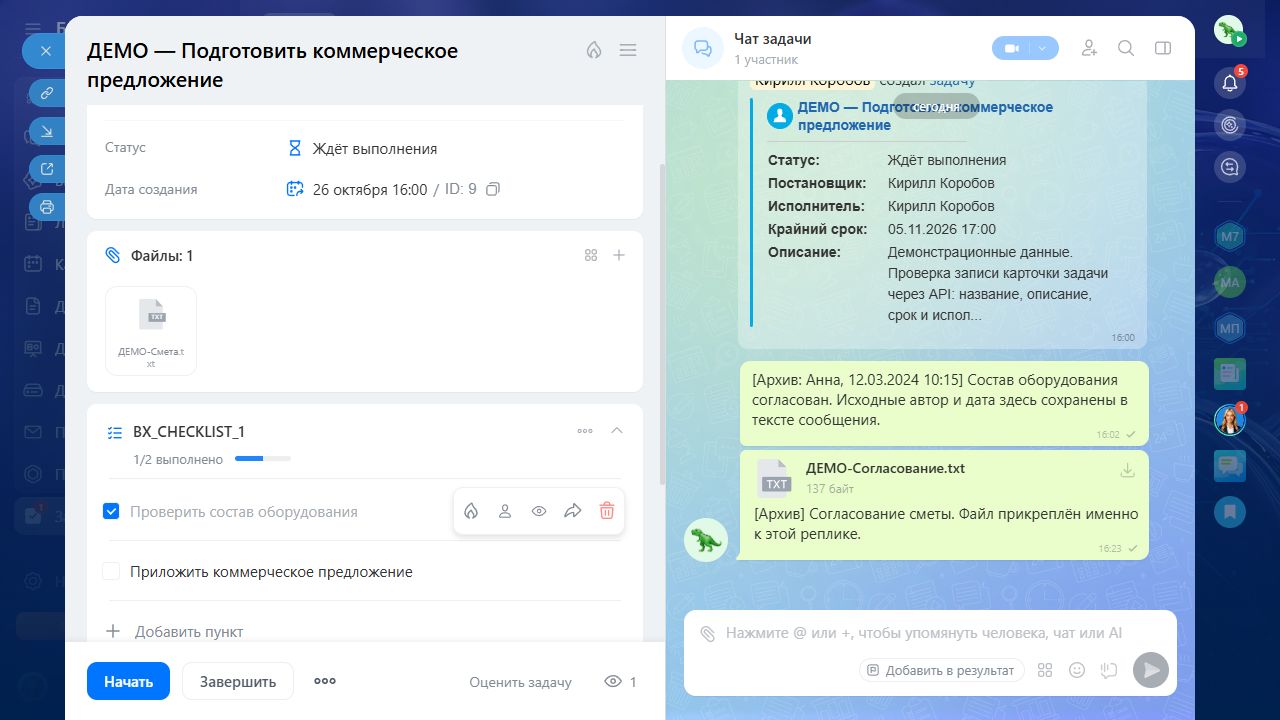Open the emoji picker in the message box
This screenshot has height=720, width=1280.
(1077, 670)
